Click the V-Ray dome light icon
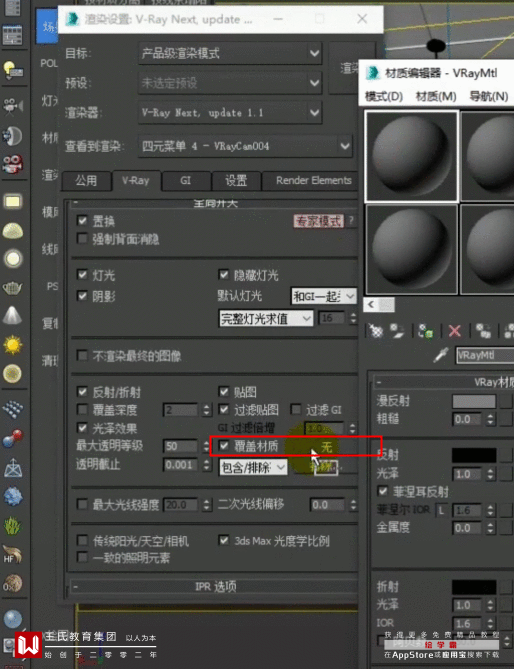This screenshot has width=514, height=669. pos(12,231)
